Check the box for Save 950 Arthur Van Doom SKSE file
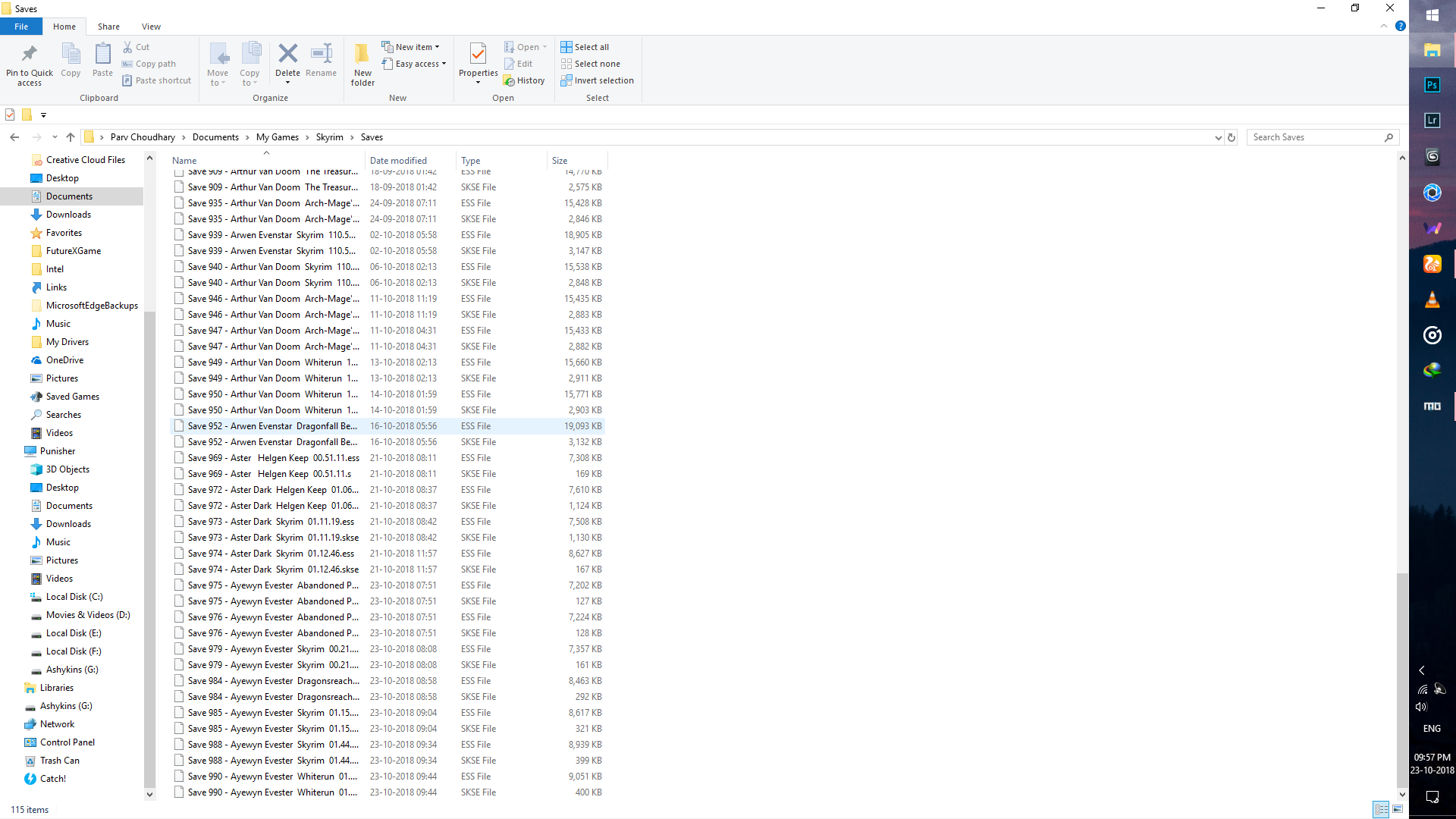Image resolution: width=1456 pixels, height=819 pixels. point(179,410)
